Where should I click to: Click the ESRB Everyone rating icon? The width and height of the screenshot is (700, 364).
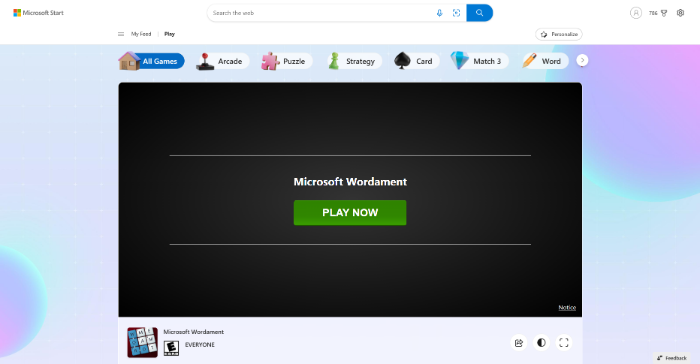(171, 348)
